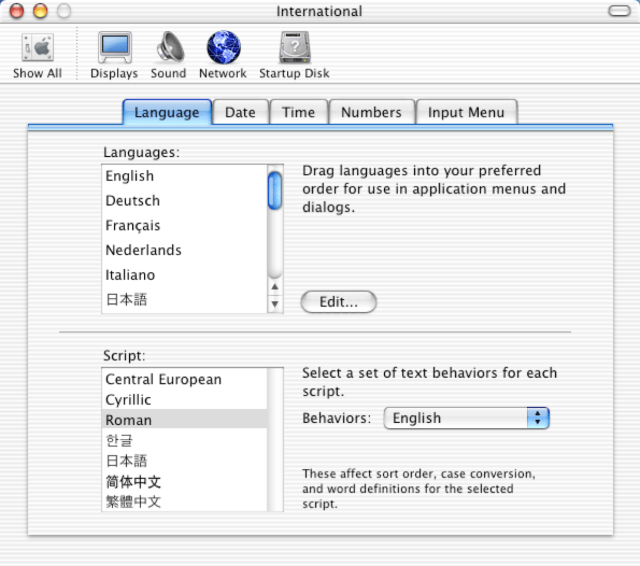Select 한글 in the Script list
Viewport: 640px width, 566px height.
click(184, 440)
